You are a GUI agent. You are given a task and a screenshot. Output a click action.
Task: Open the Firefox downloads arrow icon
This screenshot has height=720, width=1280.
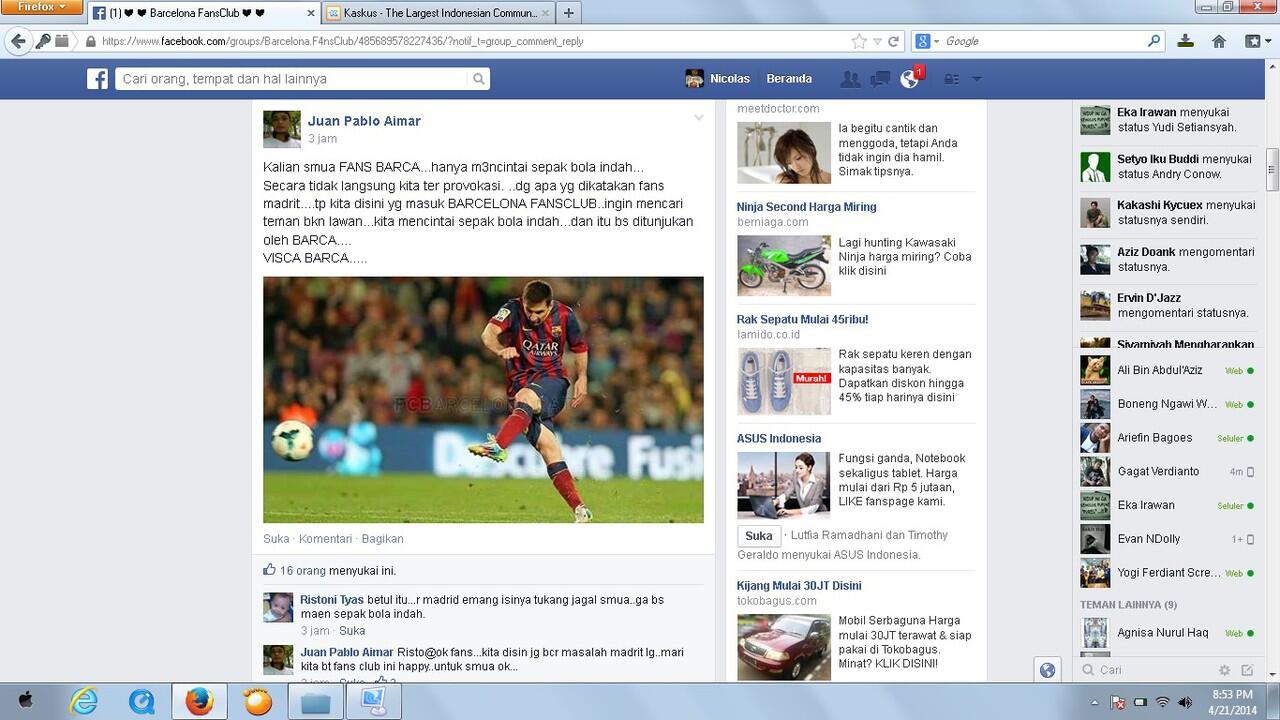point(1185,41)
